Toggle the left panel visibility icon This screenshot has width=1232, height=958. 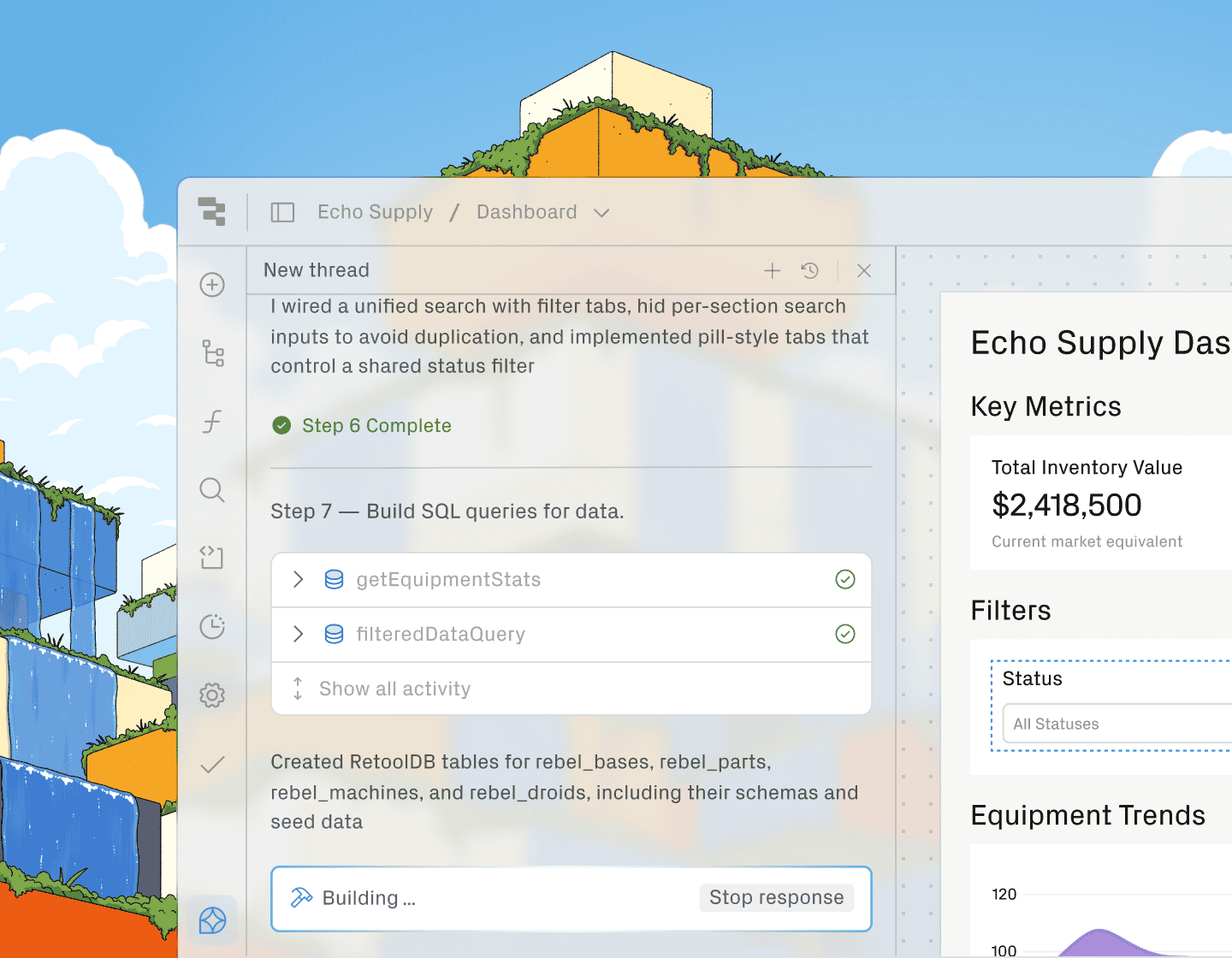pos(282,211)
